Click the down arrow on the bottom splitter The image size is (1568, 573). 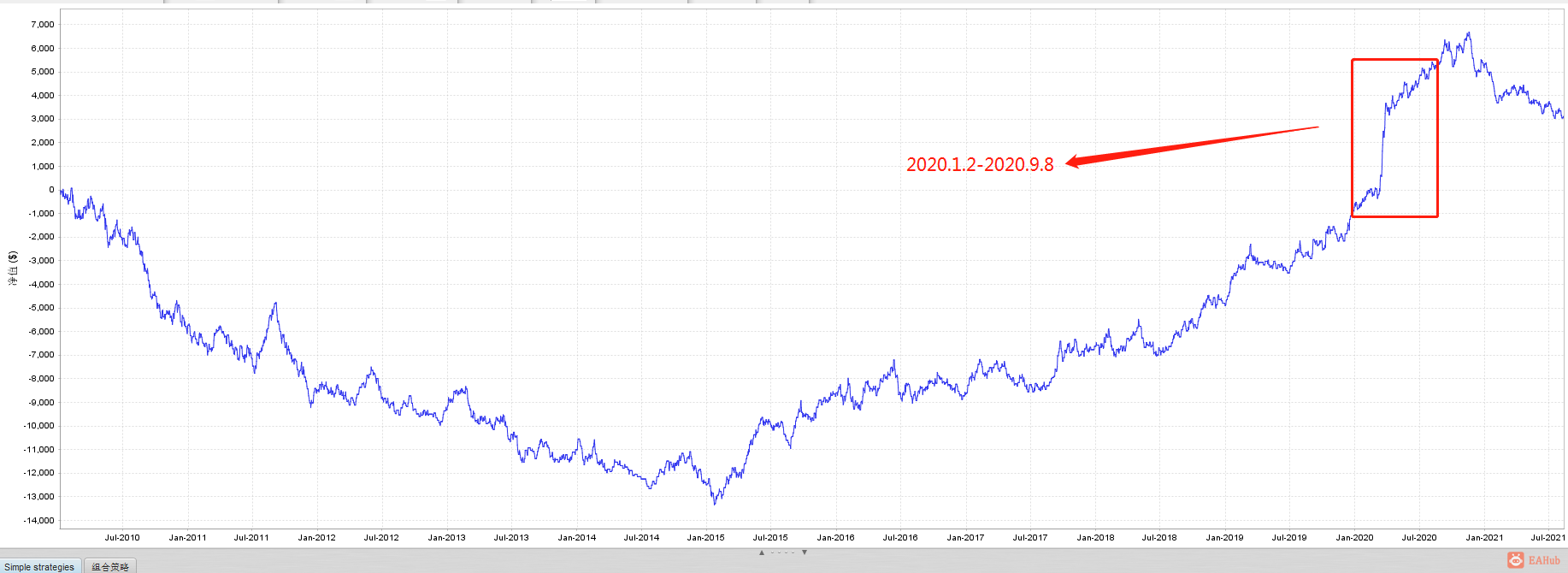coord(805,552)
